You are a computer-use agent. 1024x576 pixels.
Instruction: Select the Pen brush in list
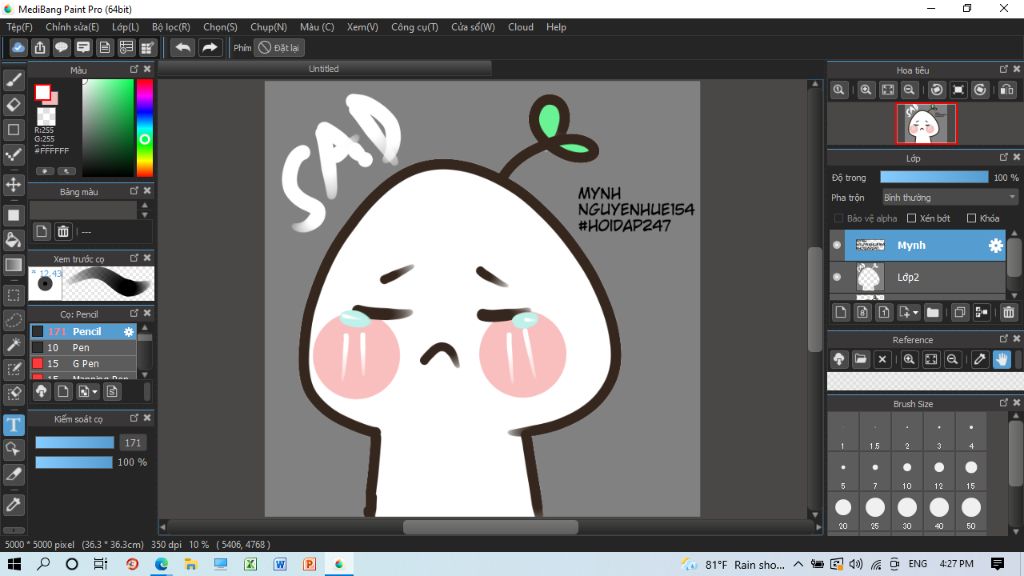83,347
